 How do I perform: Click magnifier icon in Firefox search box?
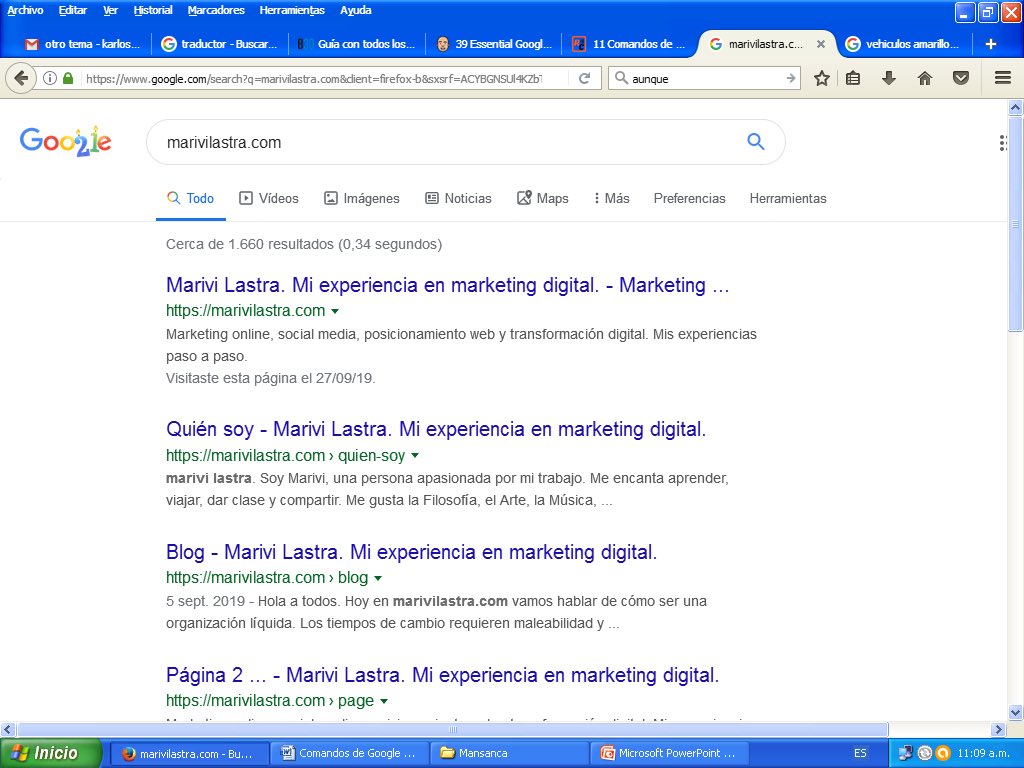pos(621,78)
